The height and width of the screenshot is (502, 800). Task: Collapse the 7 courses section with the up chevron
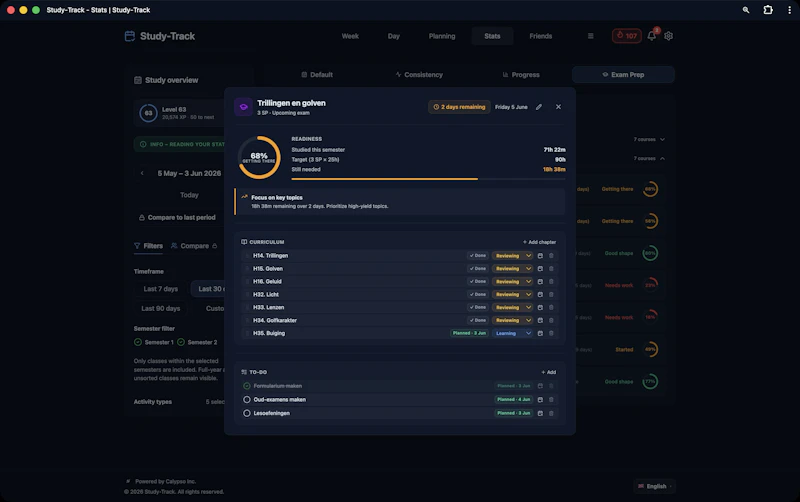tap(662, 159)
